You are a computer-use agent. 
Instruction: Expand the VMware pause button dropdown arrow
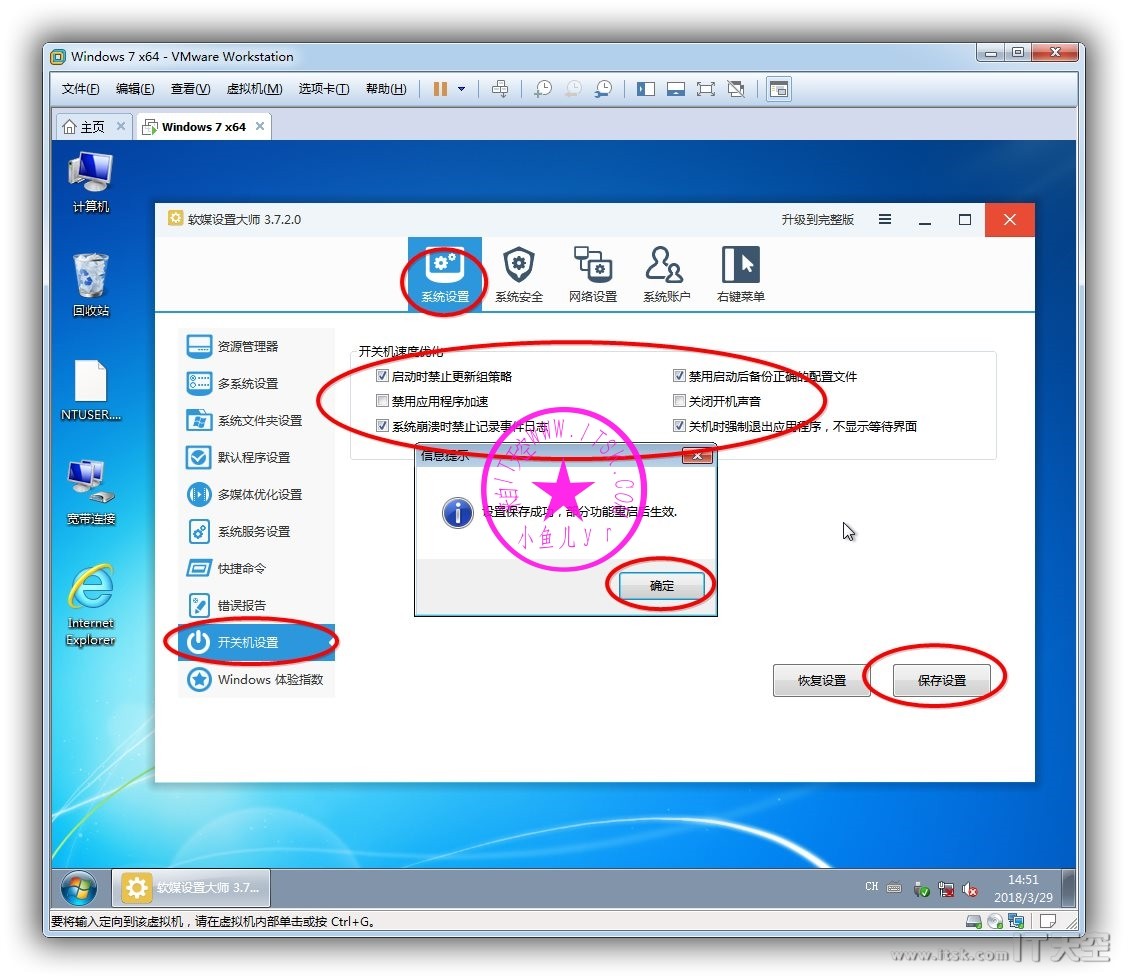461,89
